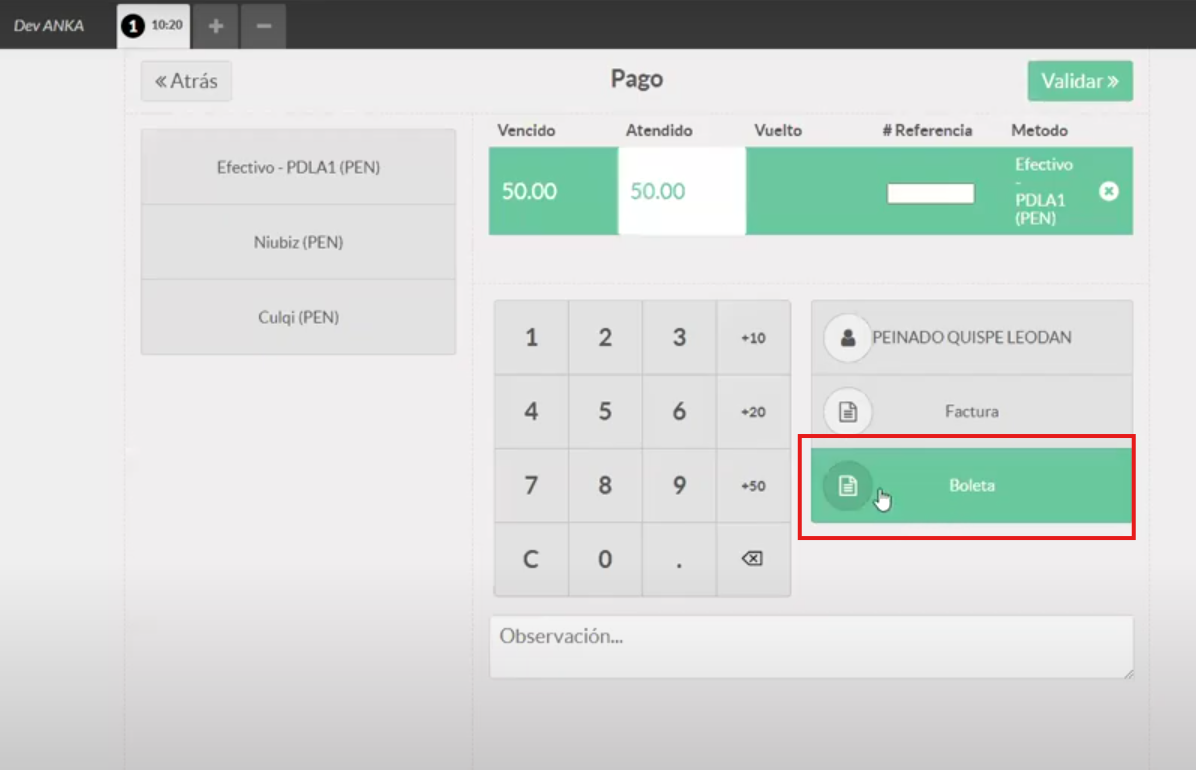Click the customer person icon

[x=848, y=338]
